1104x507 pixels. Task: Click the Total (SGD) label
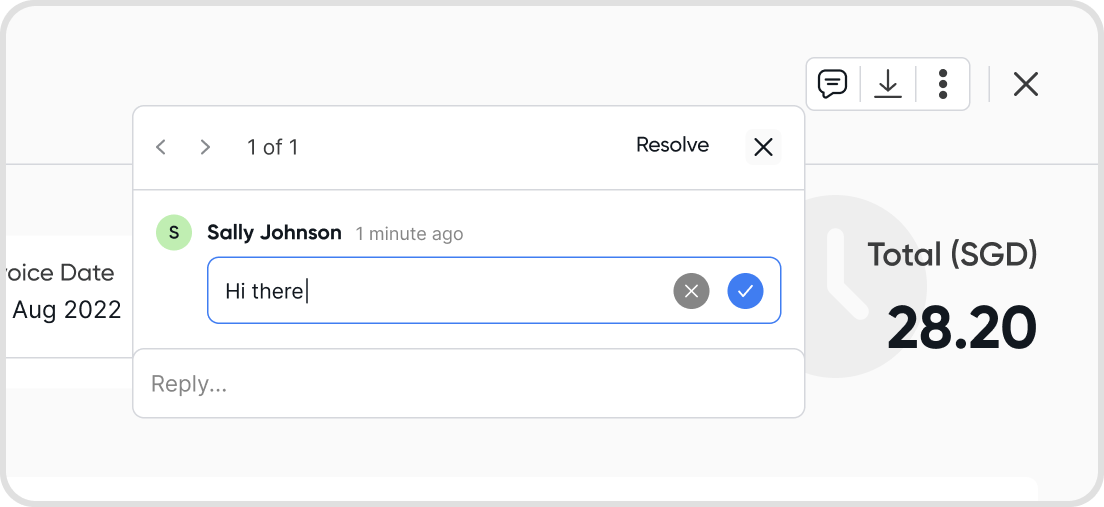coord(952,255)
